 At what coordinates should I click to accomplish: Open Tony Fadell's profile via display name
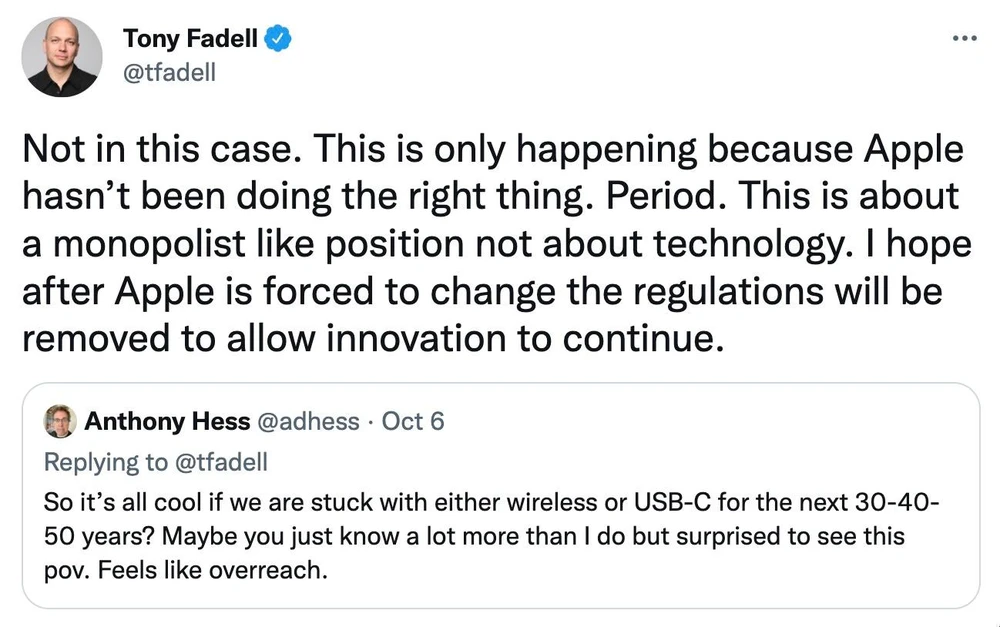coord(191,40)
